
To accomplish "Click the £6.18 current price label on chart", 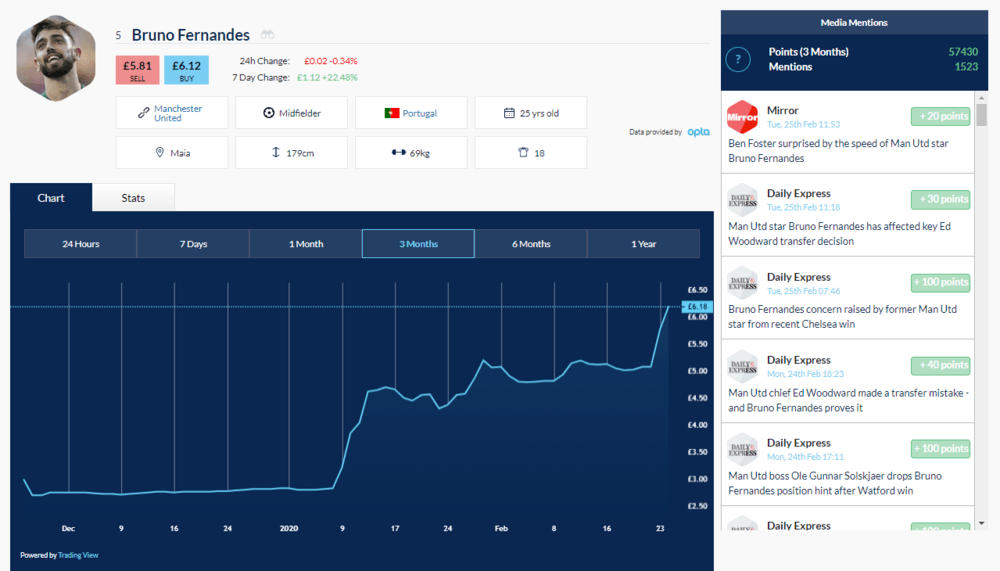I will (697, 307).
